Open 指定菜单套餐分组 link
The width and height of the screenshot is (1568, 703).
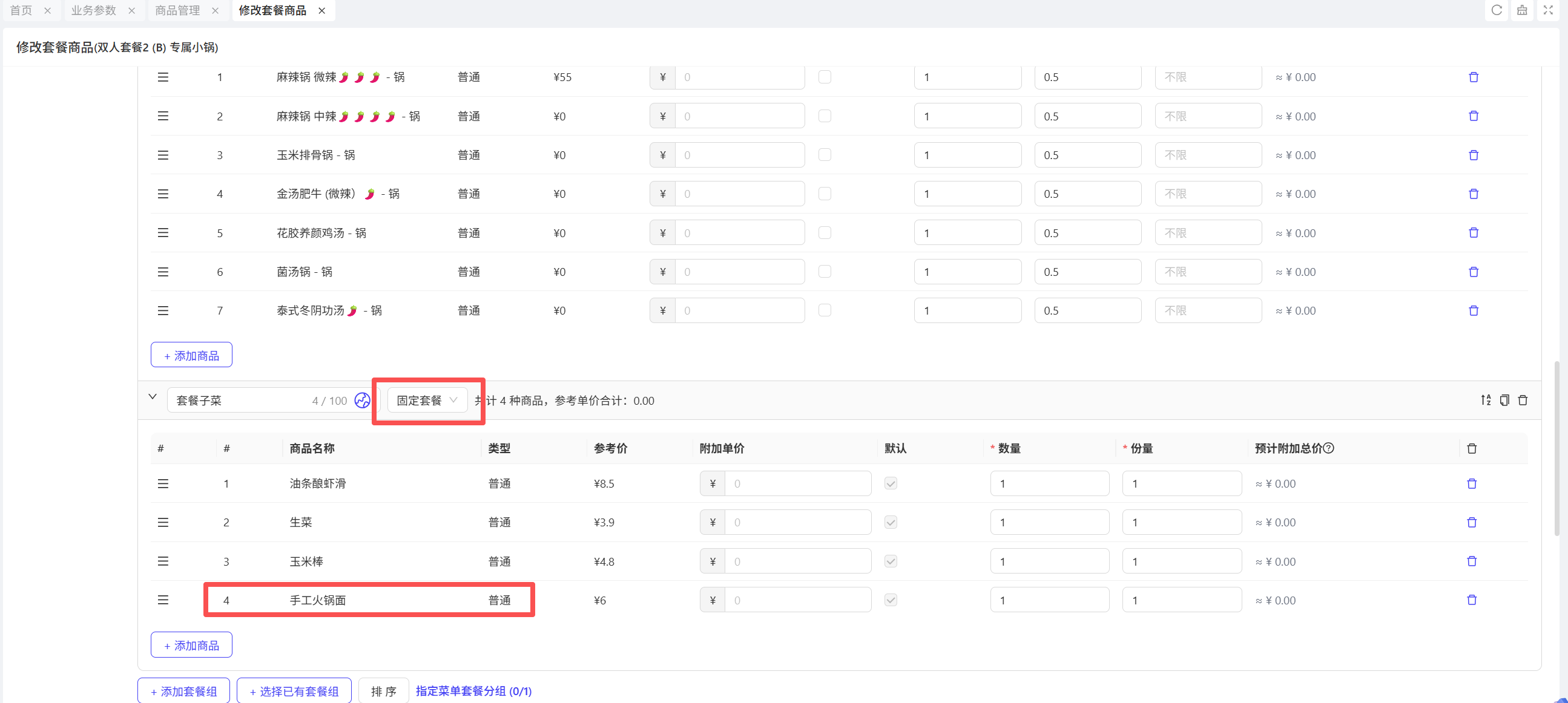473,691
